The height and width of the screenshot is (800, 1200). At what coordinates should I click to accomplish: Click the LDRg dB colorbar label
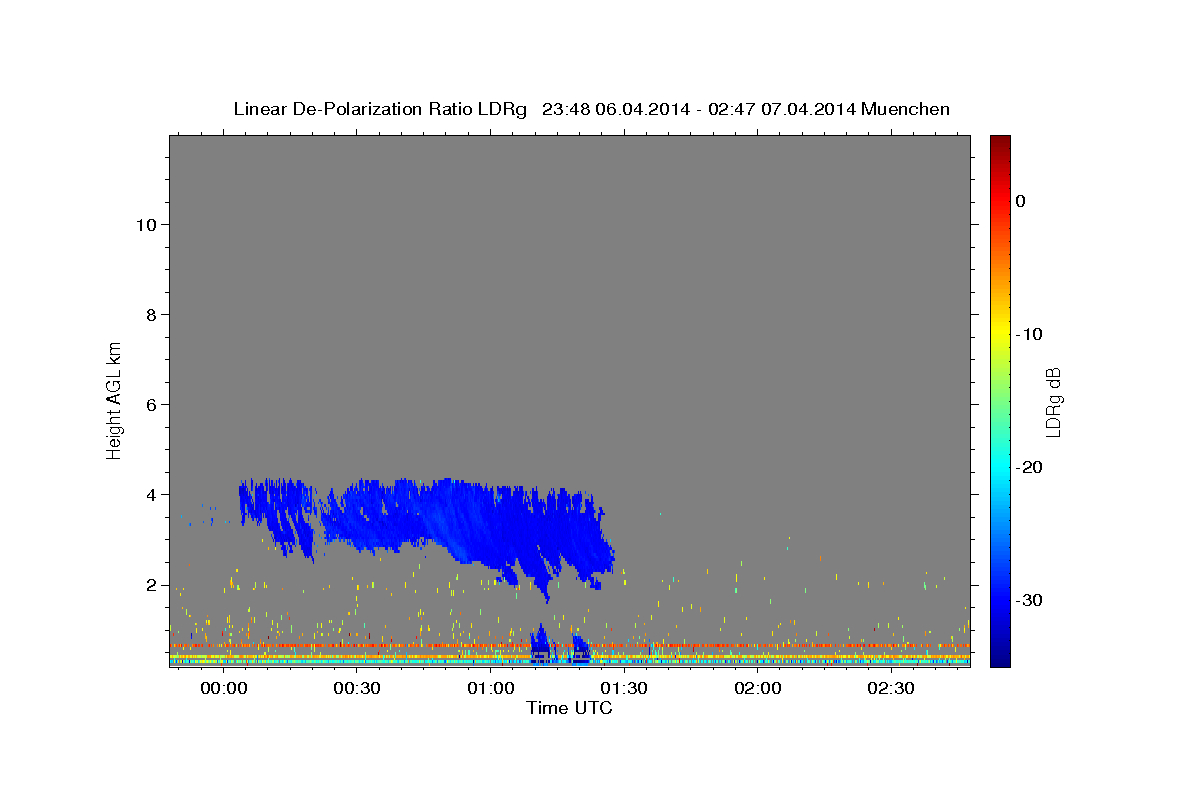(1053, 401)
